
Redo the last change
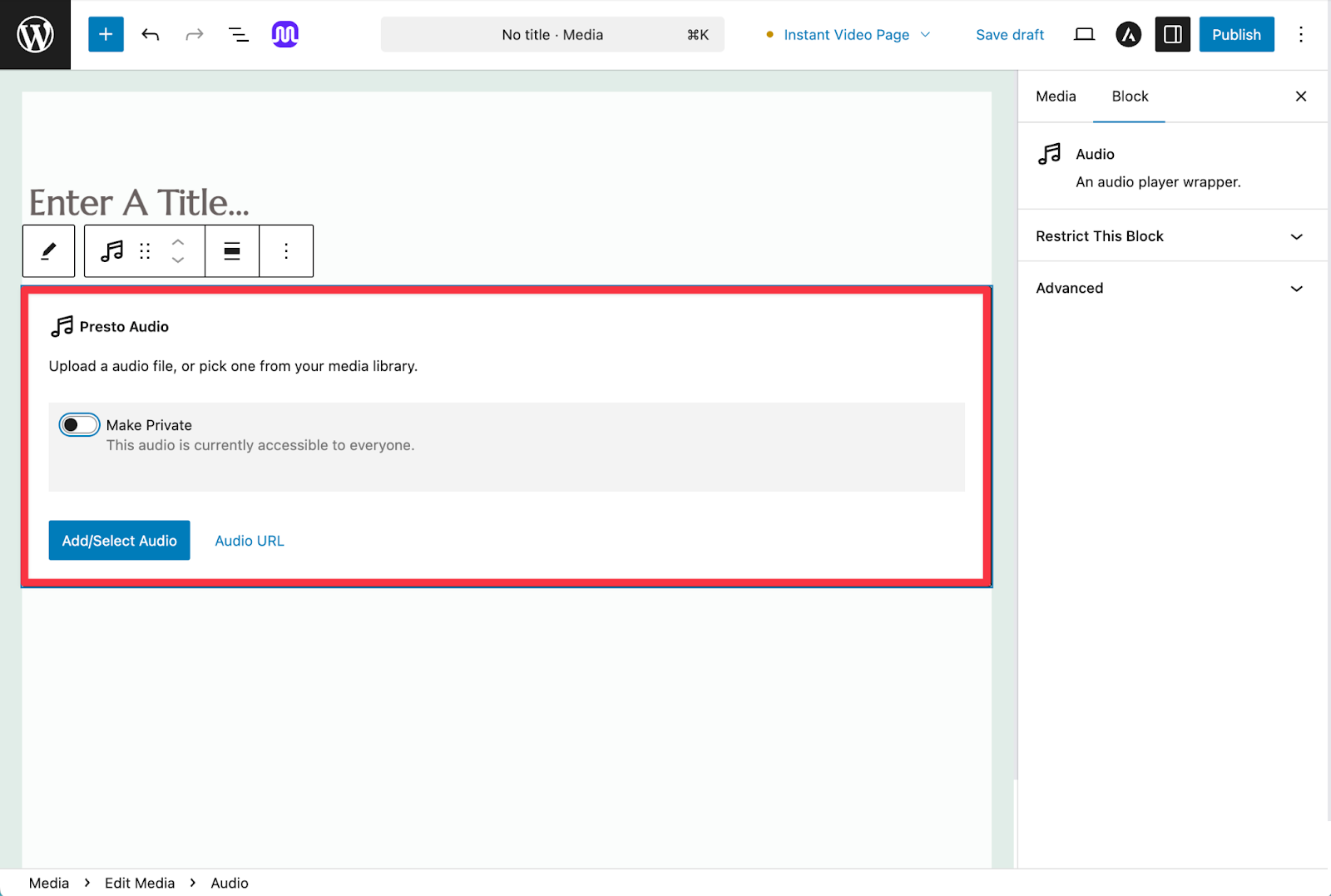point(194,34)
